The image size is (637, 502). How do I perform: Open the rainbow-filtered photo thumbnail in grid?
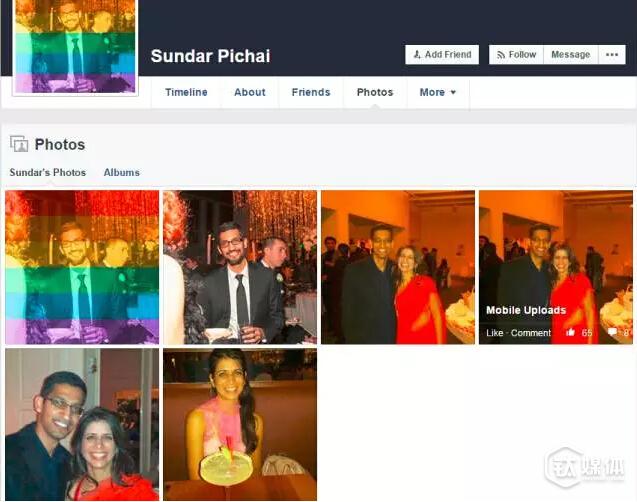(x=82, y=267)
